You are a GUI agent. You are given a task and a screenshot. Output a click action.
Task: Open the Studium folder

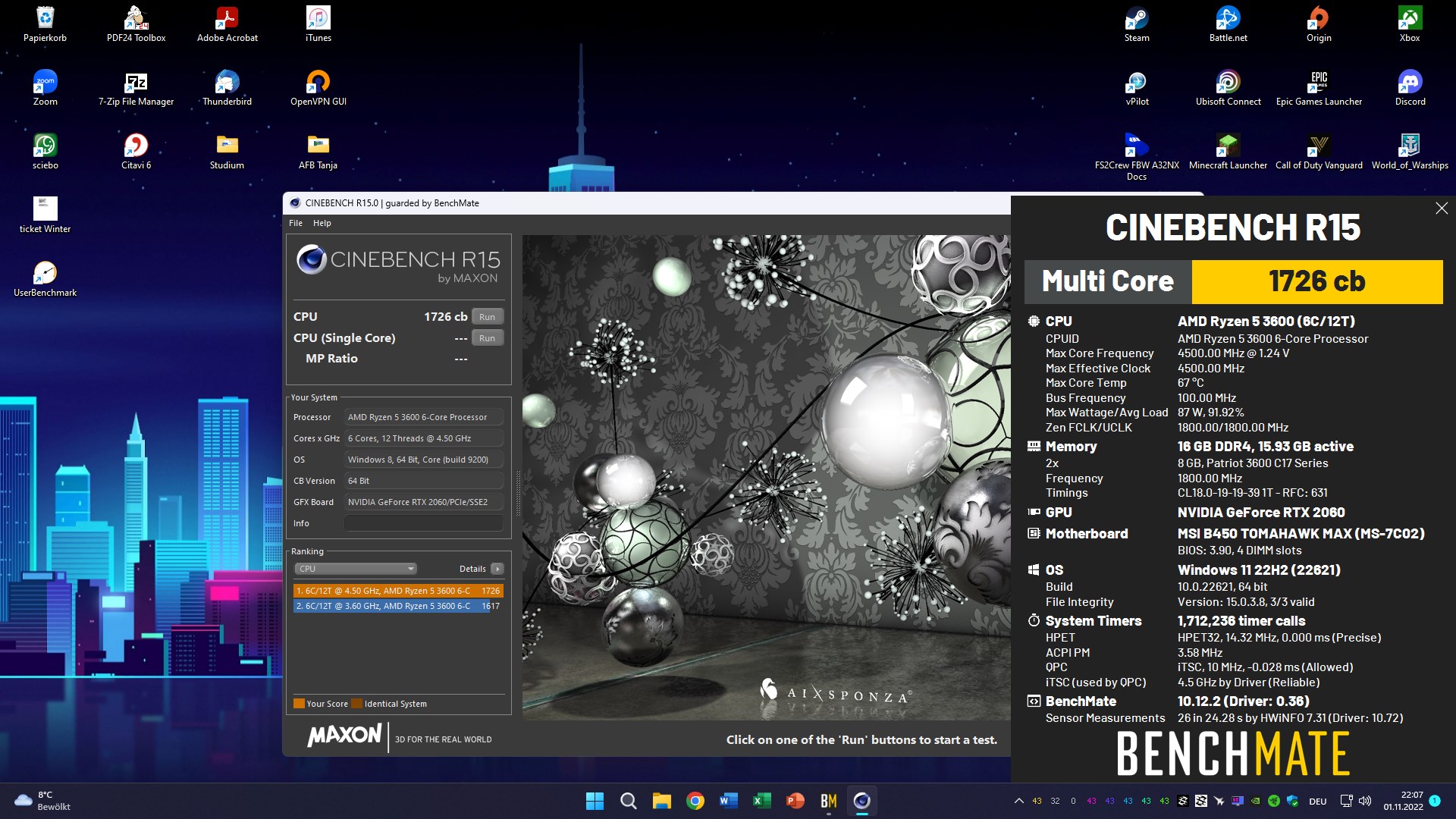click(x=227, y=151)
